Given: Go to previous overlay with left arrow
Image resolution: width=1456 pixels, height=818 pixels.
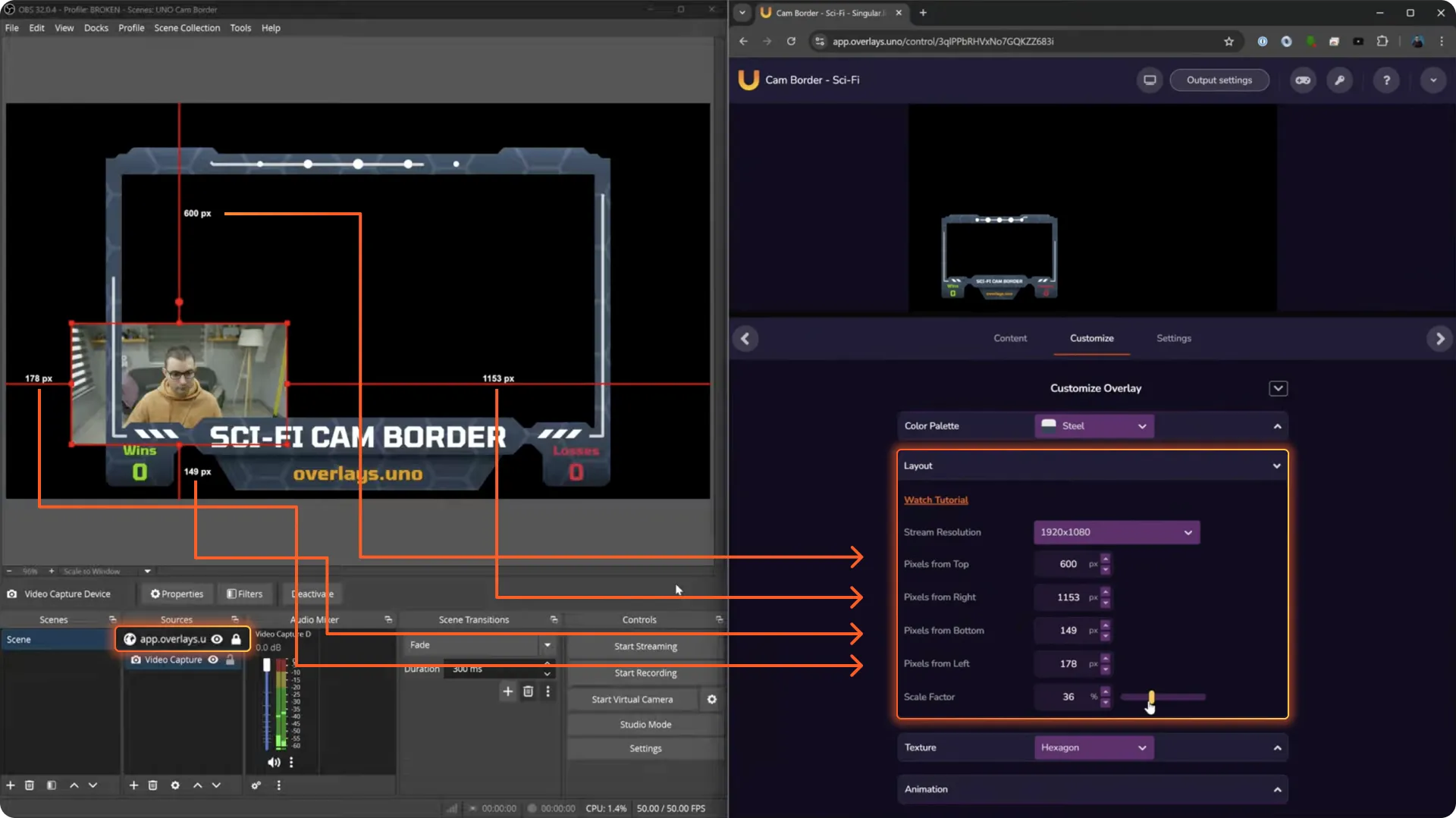Looking at the screenshot, I should (745, 339).
